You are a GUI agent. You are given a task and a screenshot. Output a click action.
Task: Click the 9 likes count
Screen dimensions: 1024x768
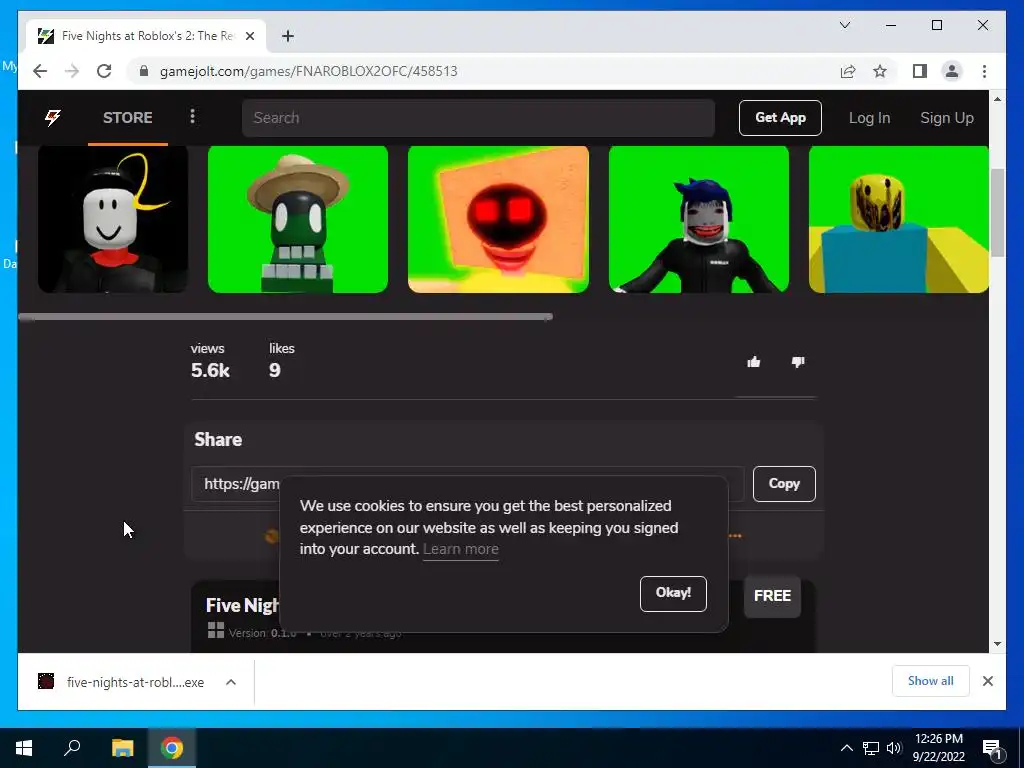[x=275, y=370]
